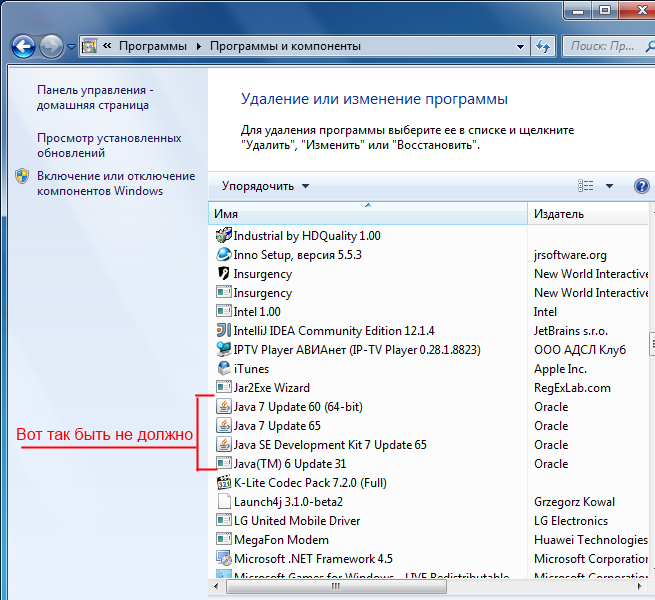This screenshot has height=600, width=655.
Task: Click the change view icon
Action: pyautogui.click(x=586, y=186)
